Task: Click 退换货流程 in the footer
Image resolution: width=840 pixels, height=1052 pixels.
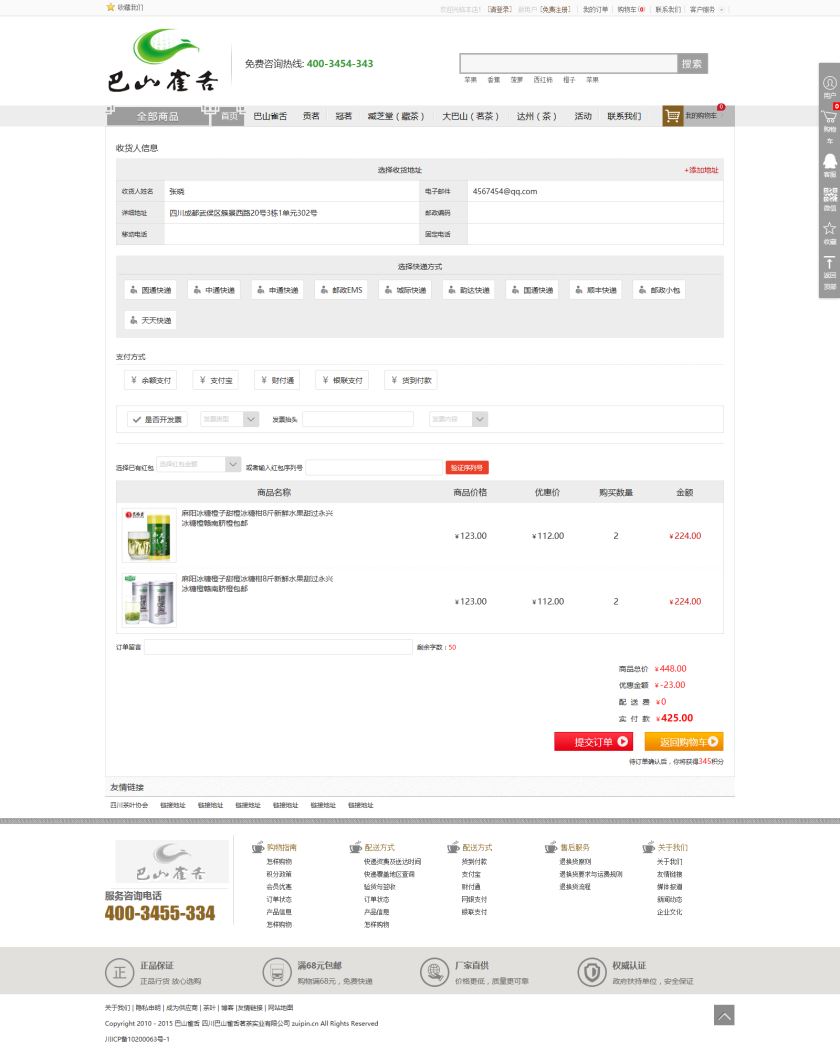Action: (575, 887)
